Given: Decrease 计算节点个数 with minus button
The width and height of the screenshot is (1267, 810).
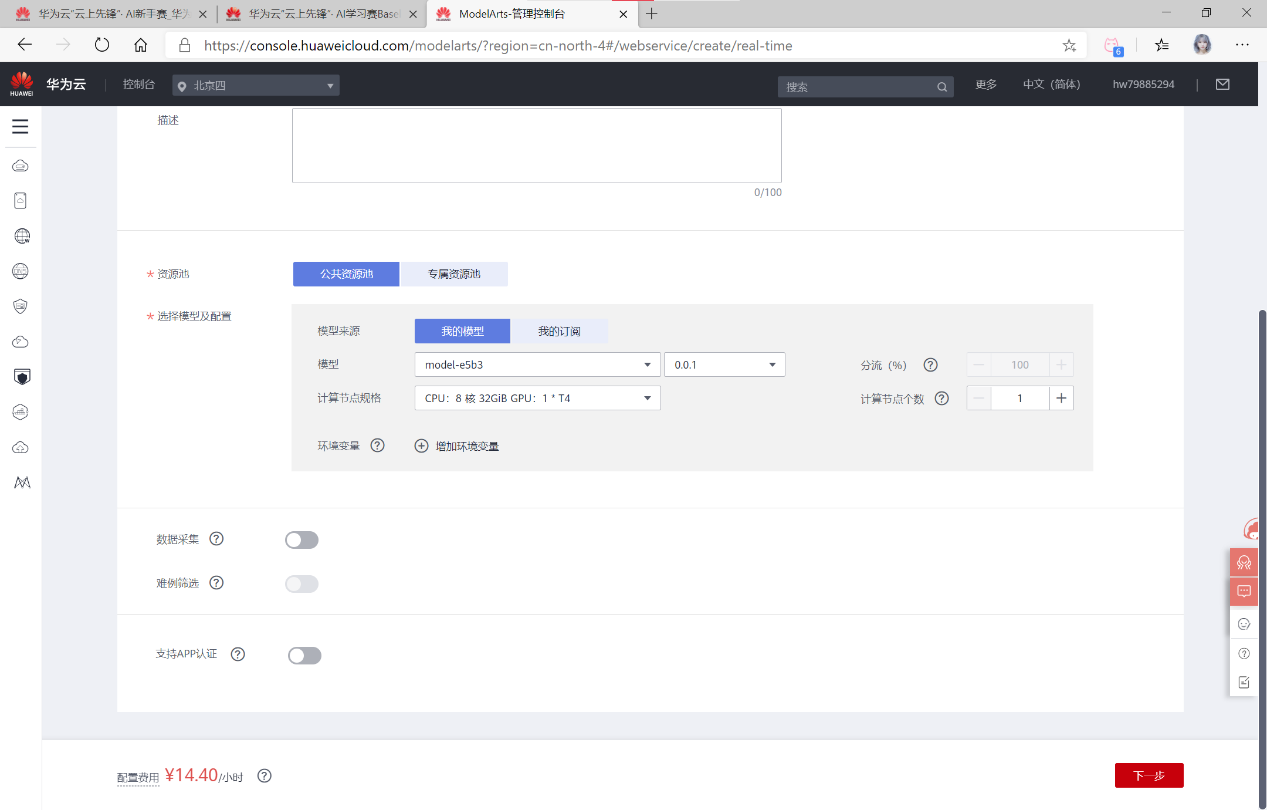Looking at the screenshot, I should 979,398.
